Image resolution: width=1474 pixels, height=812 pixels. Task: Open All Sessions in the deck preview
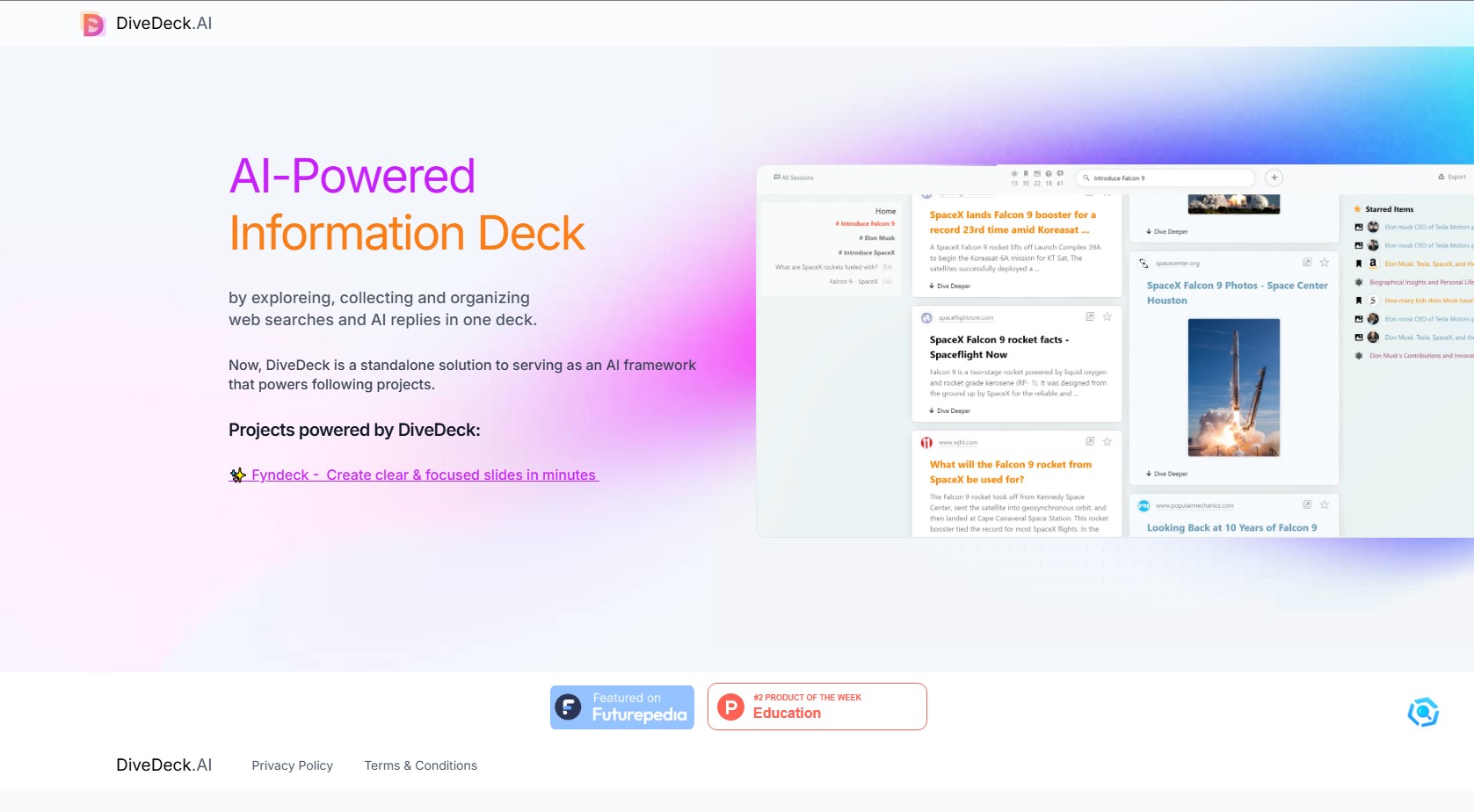pos(794,178)
